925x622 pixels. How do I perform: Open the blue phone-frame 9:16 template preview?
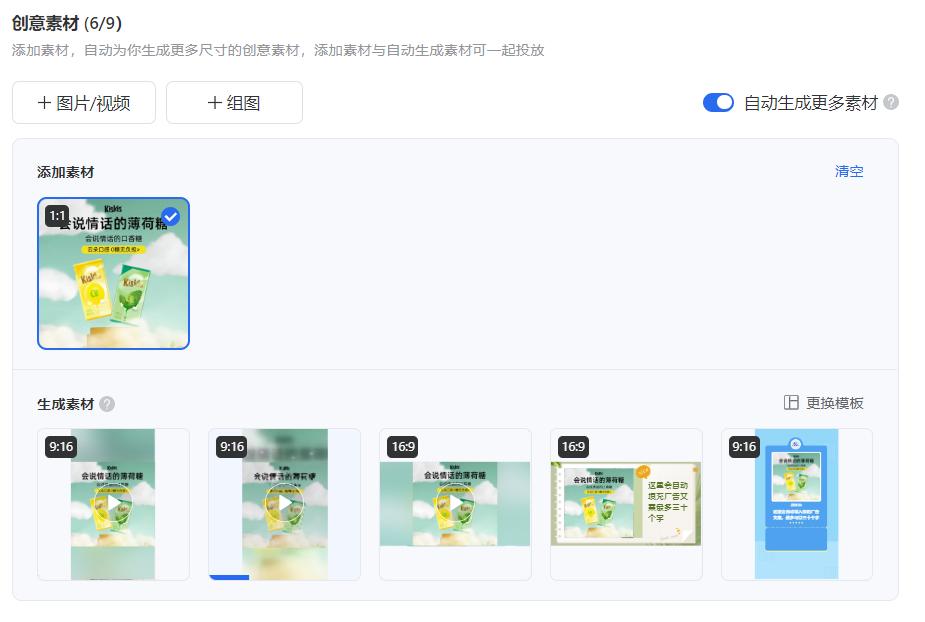pyautogui.click(x=797, y=503)
